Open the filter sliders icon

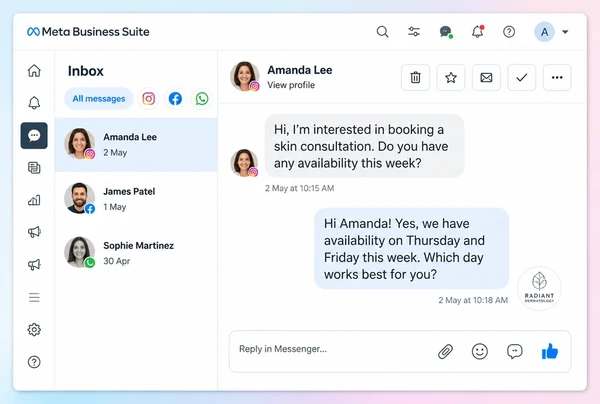click(414, 32)
